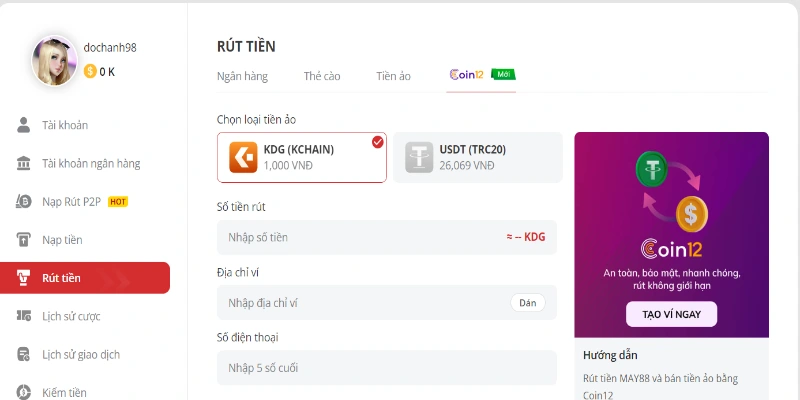
Task: Open Tài khoản from the sidebar
Action: 65,125
